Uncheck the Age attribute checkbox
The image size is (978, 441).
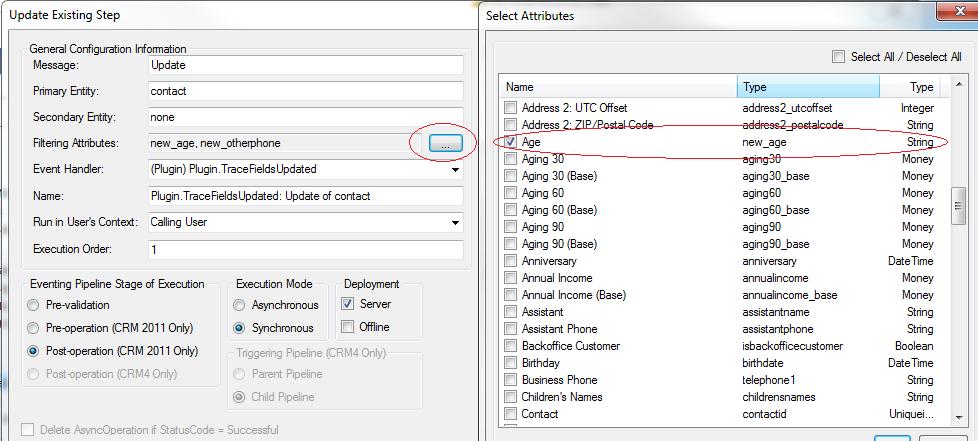point(511,142)
